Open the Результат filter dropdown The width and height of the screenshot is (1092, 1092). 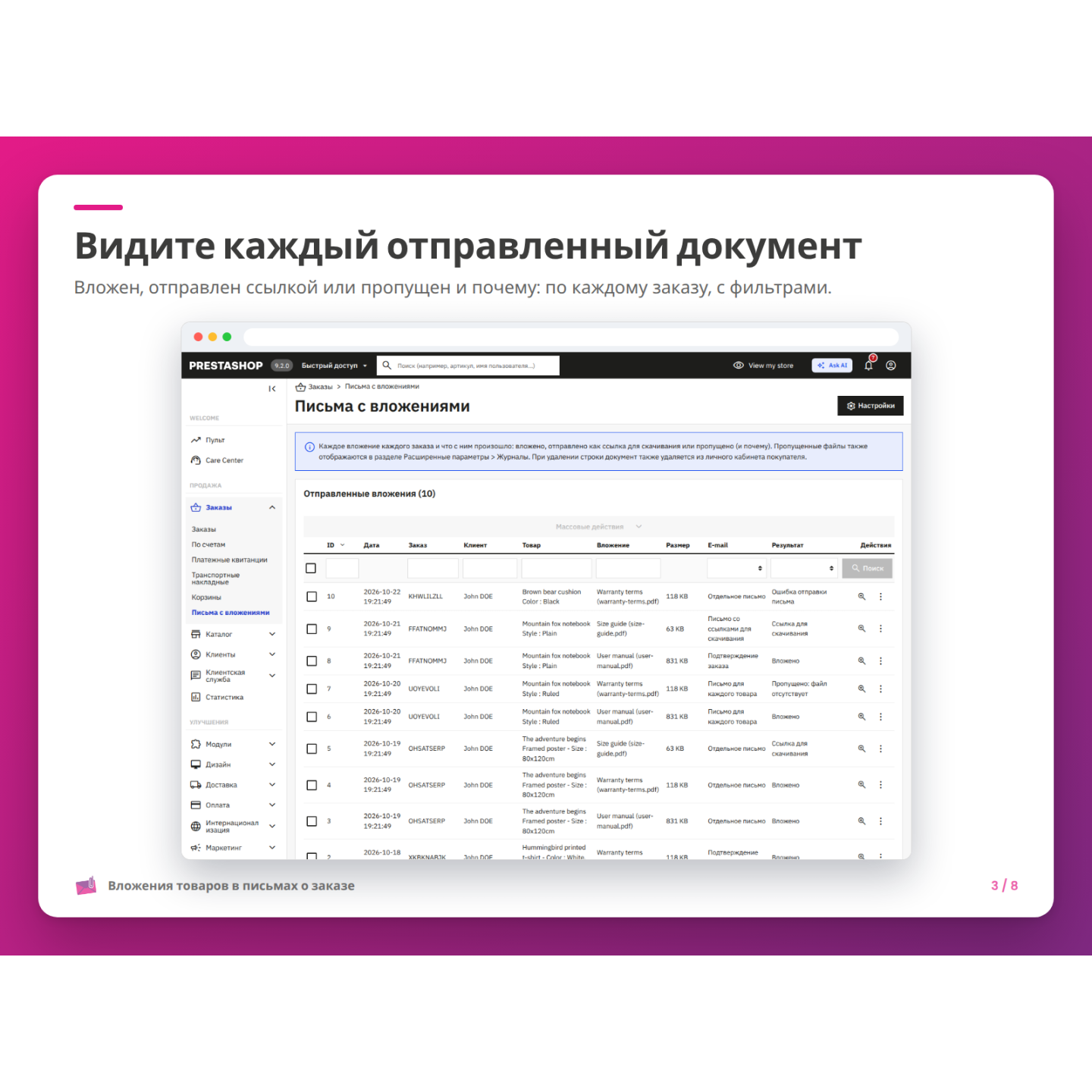805,568
